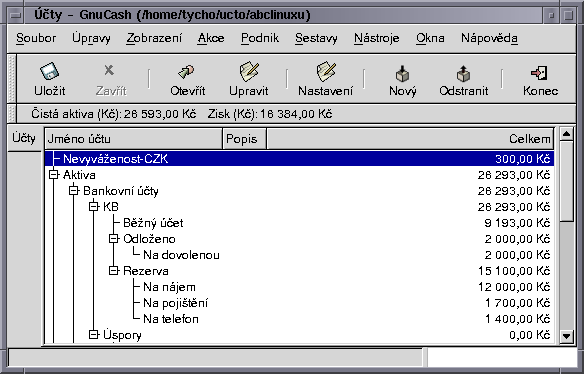The width and height of the screenshot is (584, 374).
Task: Open the Okna menu
Action: click(430, 38)
